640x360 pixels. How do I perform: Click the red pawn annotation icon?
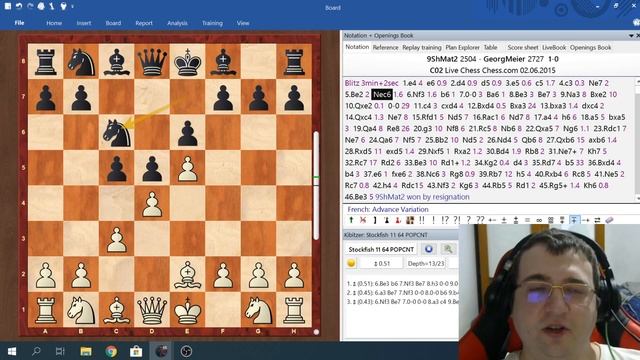[398, 220]
